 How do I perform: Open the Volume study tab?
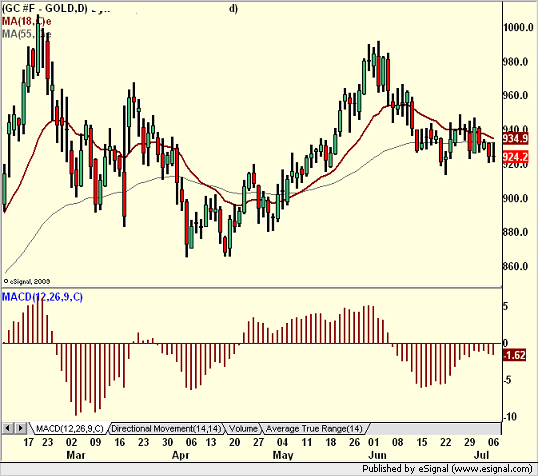click(x=243, y=429)
